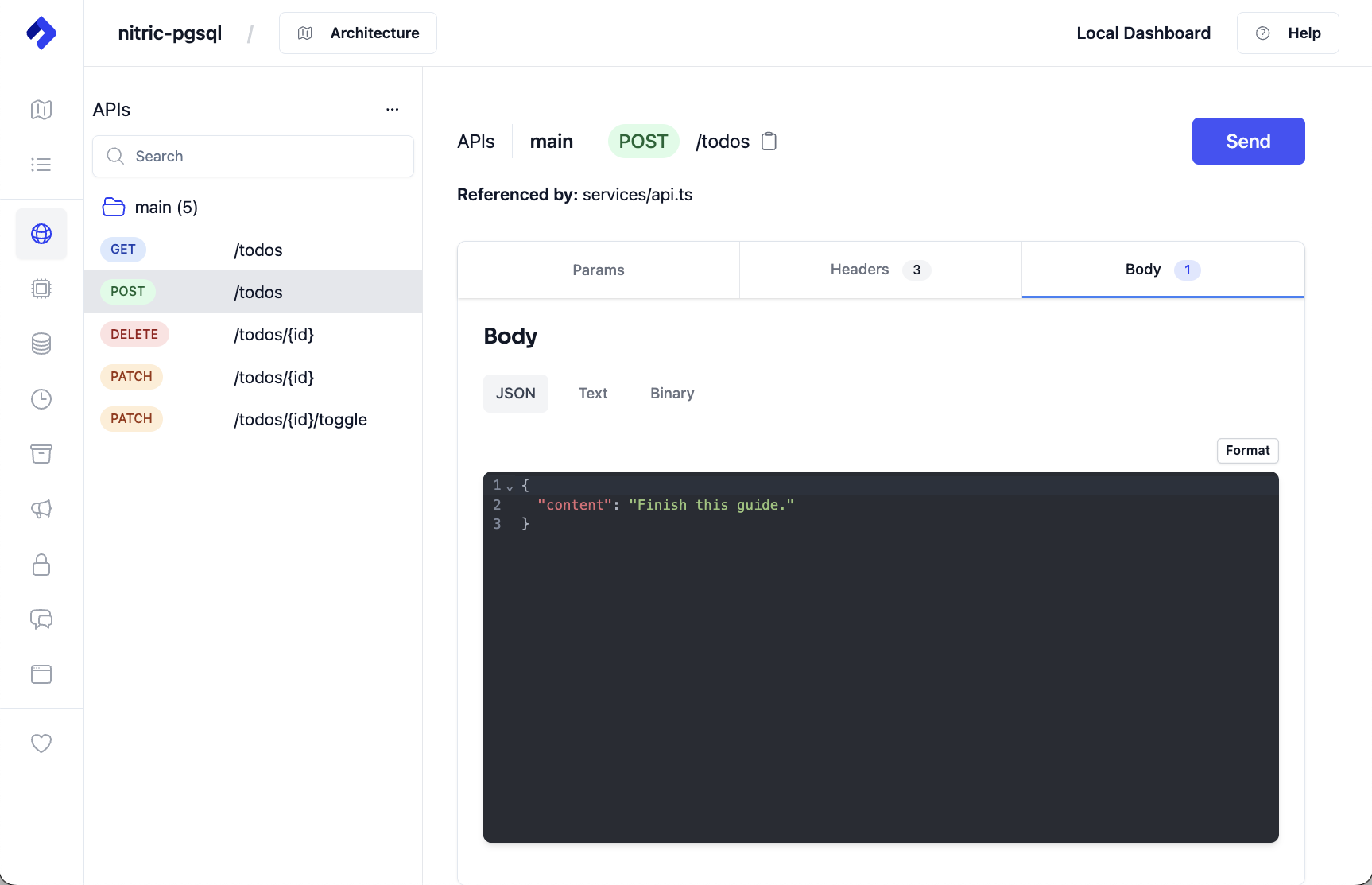
Task: Collapse the main (5) API group
Action: pos(253,208)
